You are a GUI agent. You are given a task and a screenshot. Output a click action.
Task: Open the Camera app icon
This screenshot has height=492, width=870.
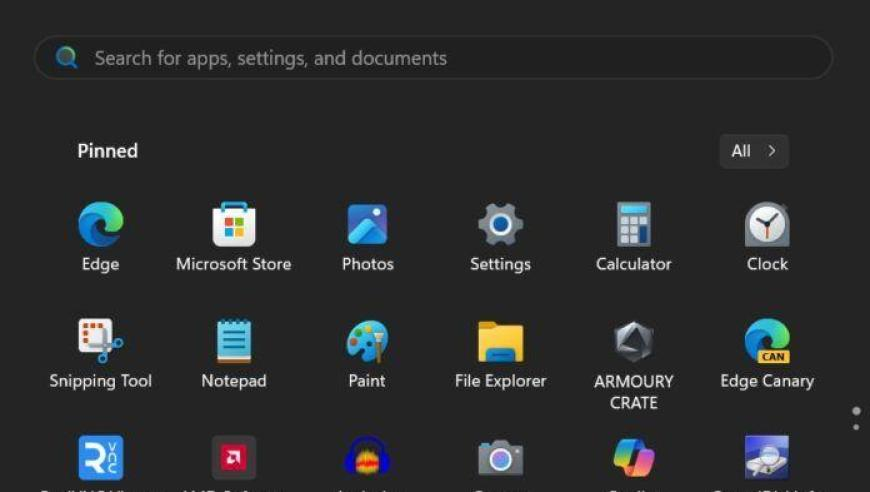(500, 458)
